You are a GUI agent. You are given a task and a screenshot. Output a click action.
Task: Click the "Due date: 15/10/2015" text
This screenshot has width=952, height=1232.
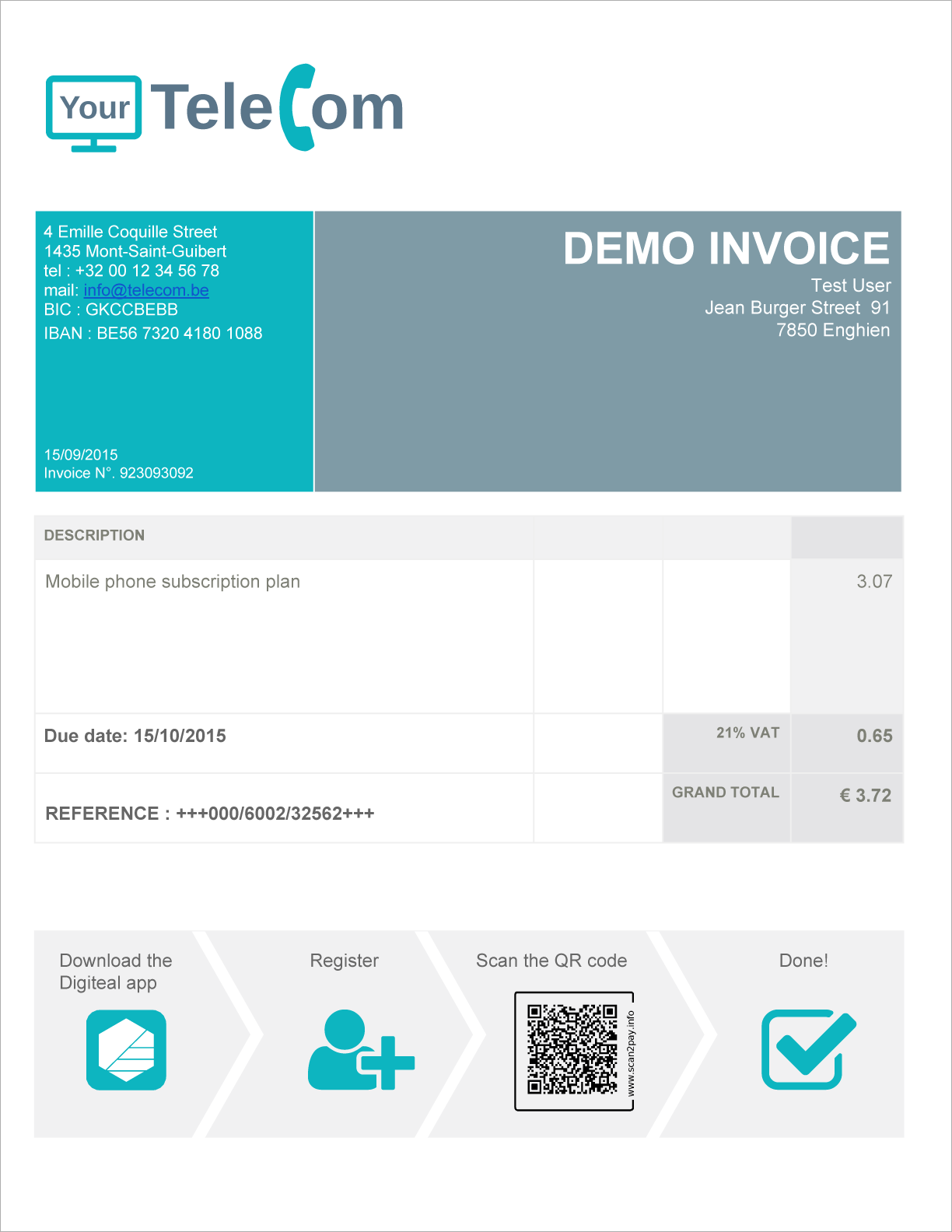click(135, 736)
